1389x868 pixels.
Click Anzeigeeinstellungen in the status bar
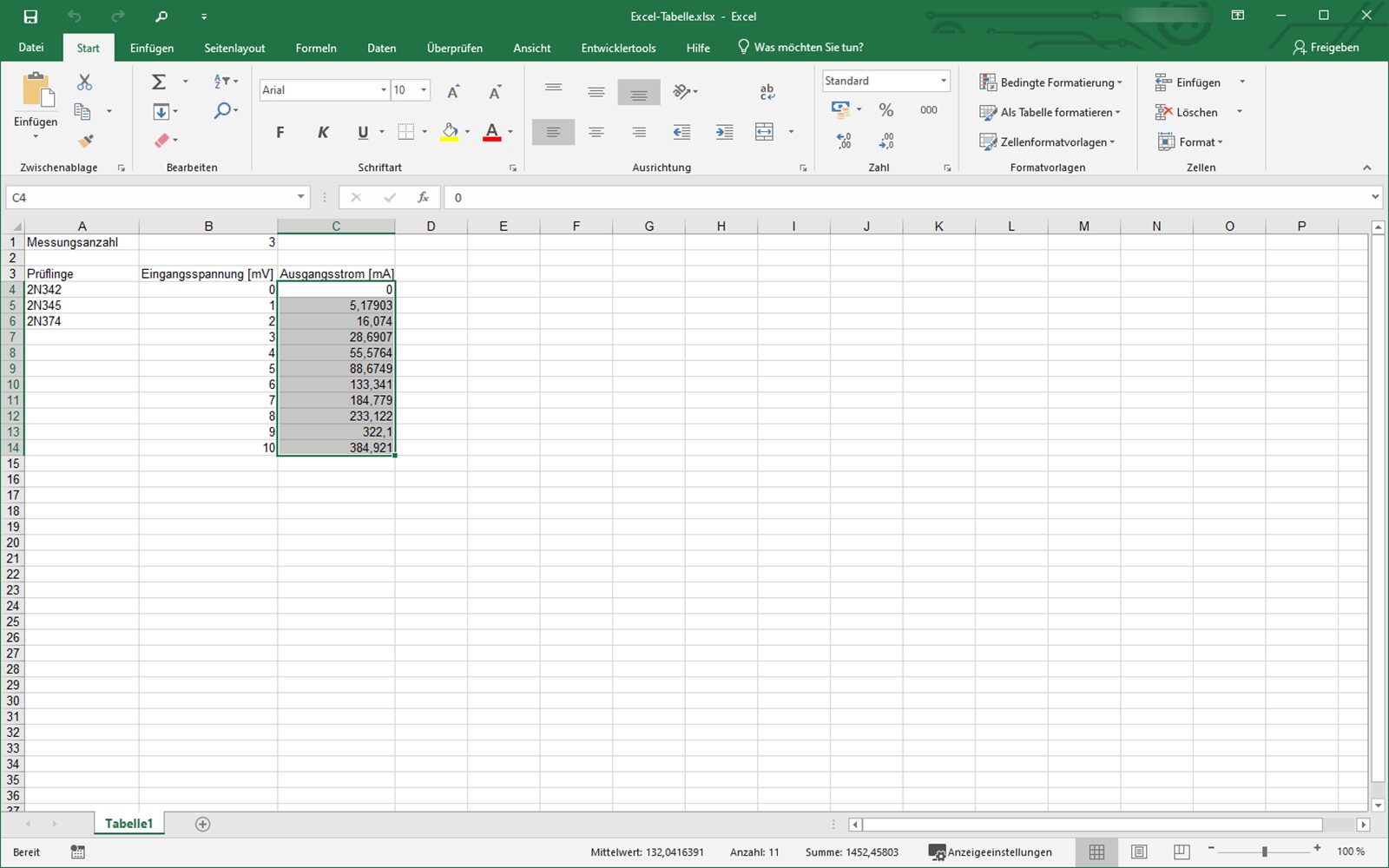[990, 852]
